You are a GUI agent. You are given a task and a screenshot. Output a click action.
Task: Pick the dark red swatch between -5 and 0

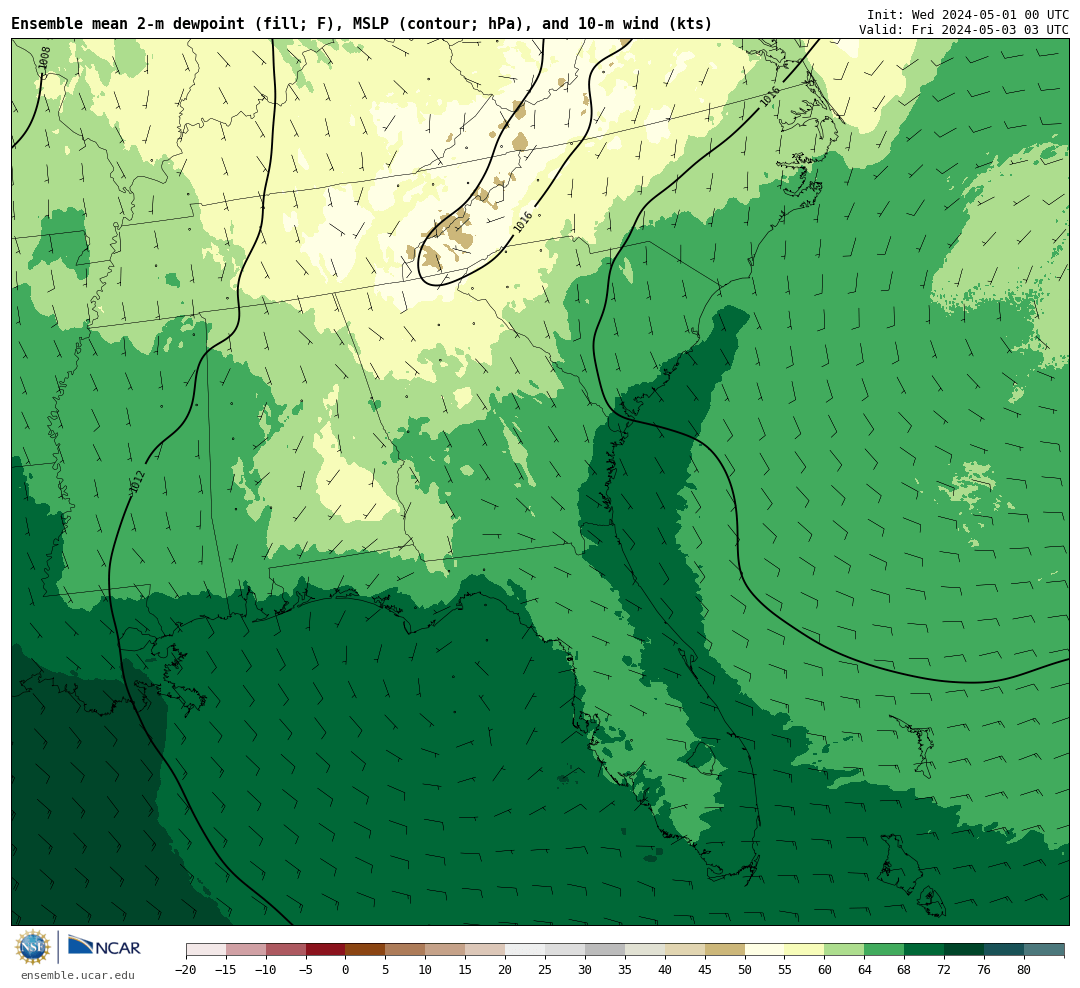pos(326,950)
